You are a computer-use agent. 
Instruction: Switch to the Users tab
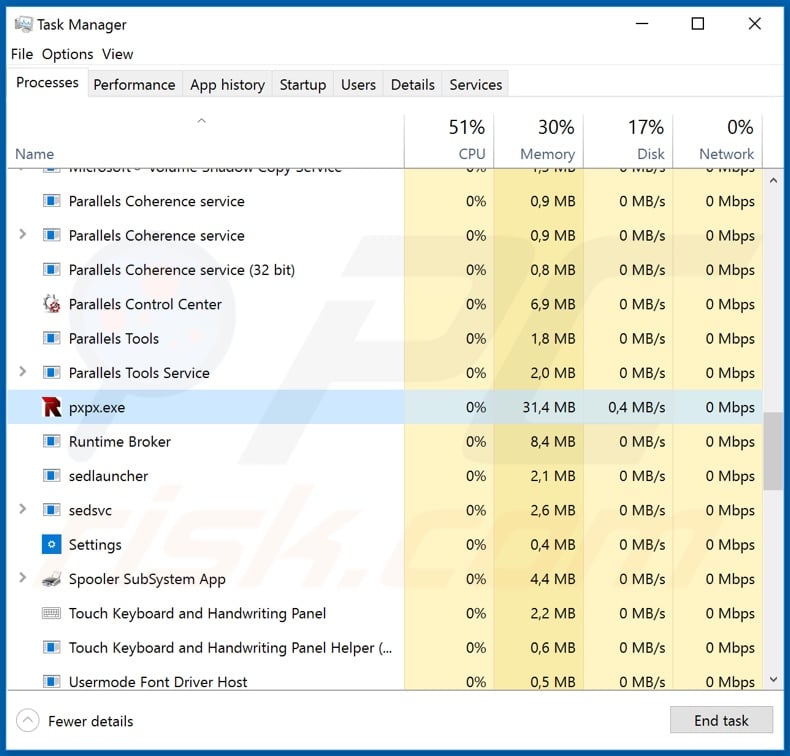click(358, 85)
